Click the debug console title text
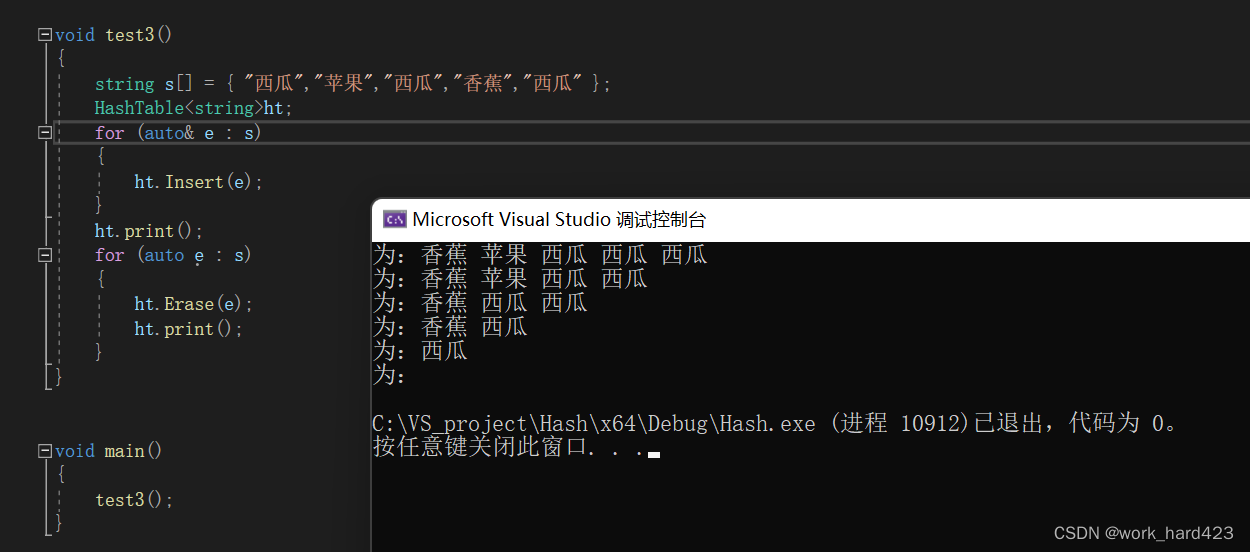This screenshot has width=1250, height=552. 559,220
